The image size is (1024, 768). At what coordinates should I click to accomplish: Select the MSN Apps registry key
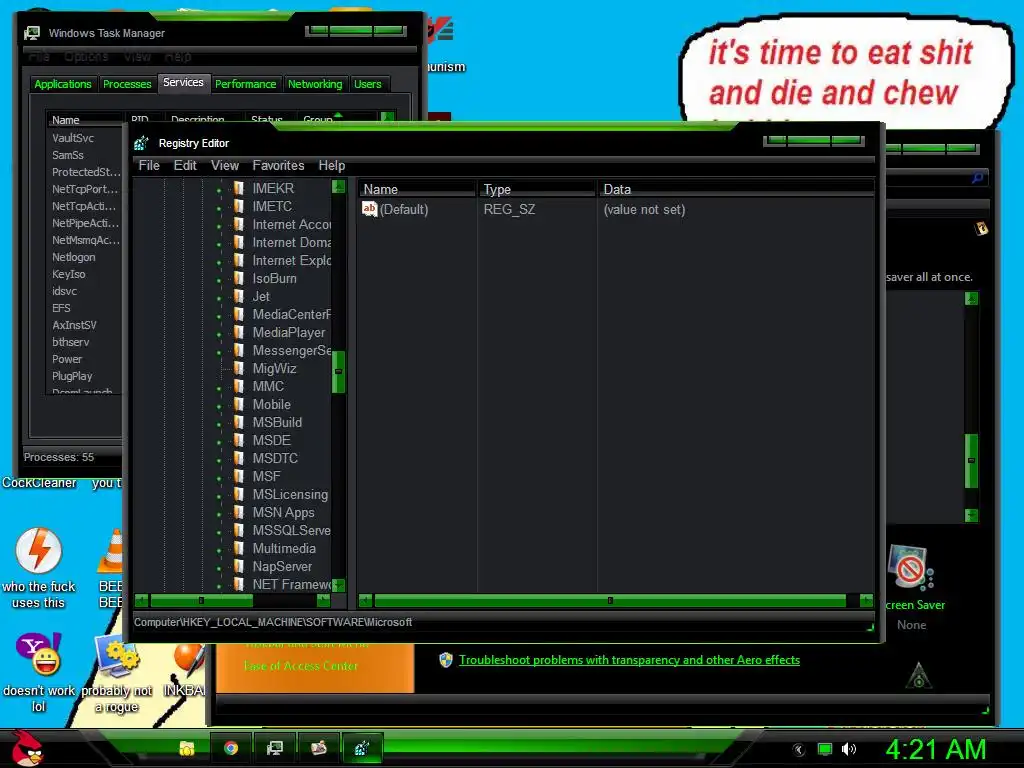tap(283, 513)
